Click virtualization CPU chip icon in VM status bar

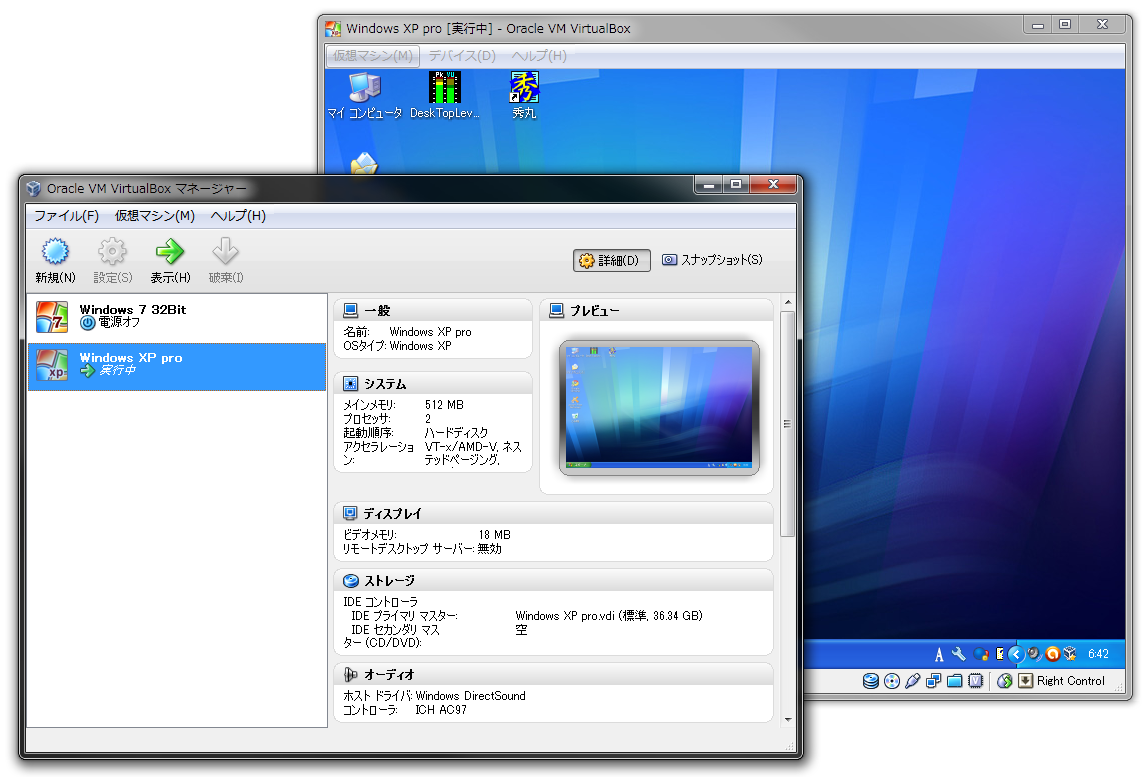click(976, 681)
